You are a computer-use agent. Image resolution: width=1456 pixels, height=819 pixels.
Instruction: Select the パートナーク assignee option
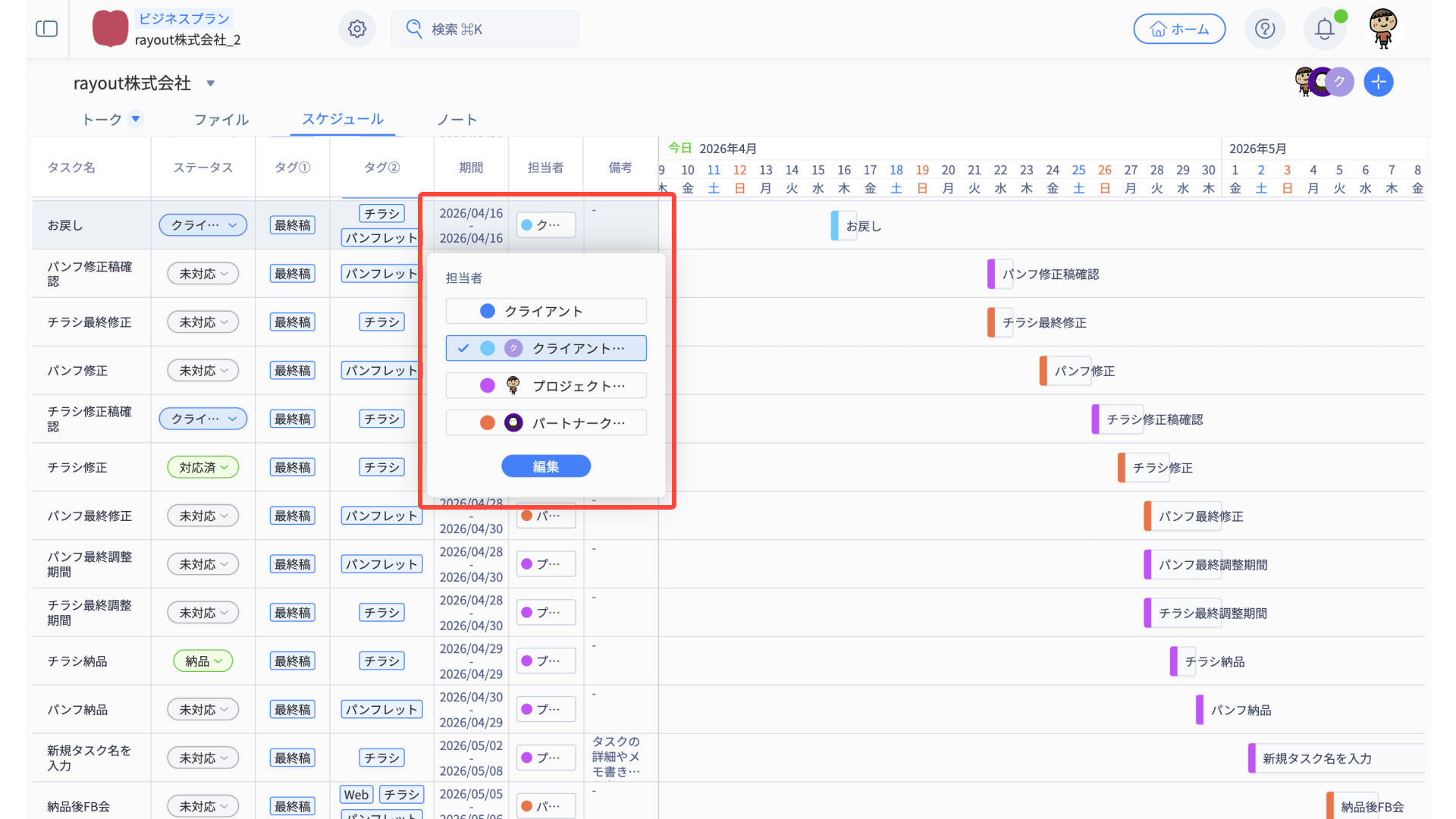(545, 422)
